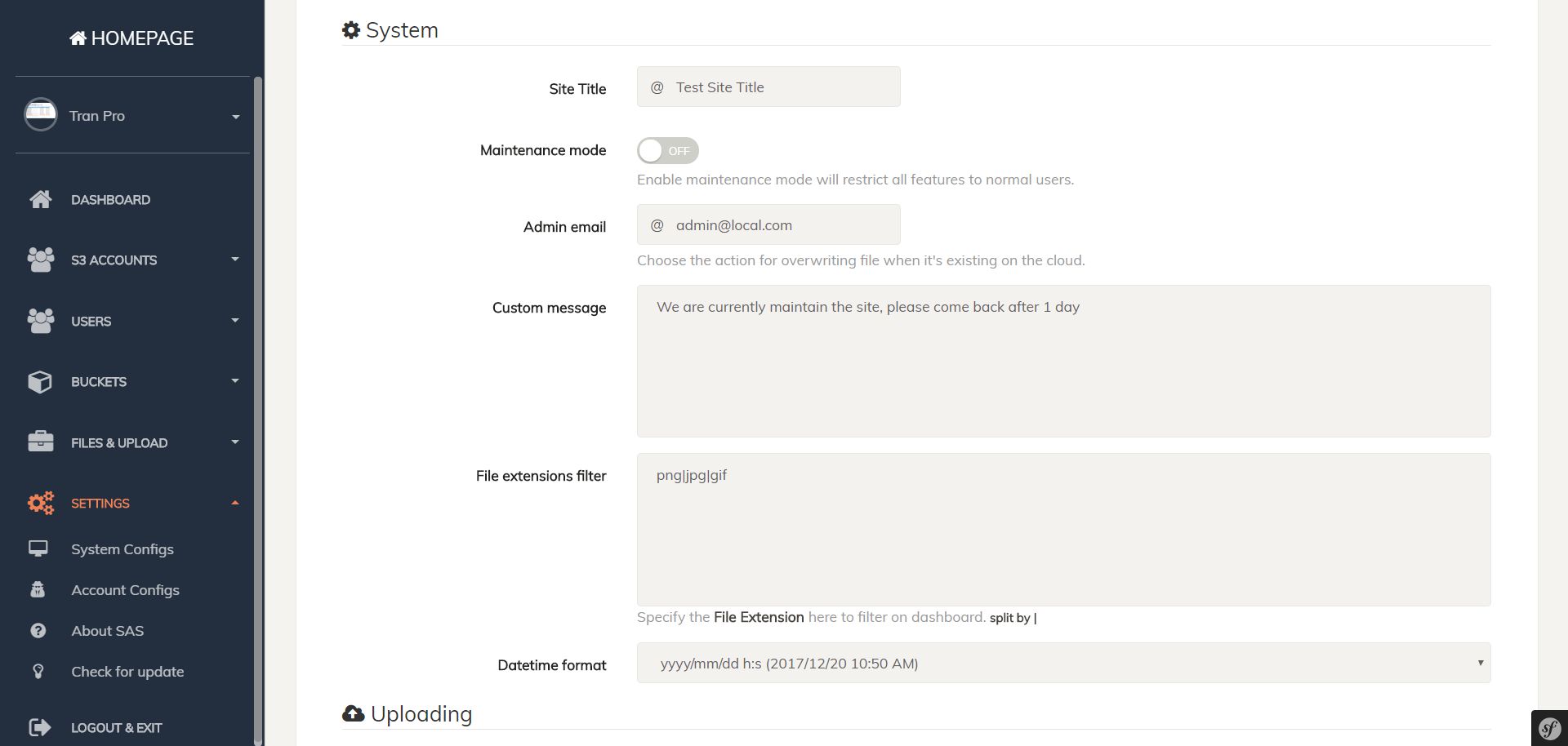Click the About SAS question mark icon
1568x746 pixels.
38,631
